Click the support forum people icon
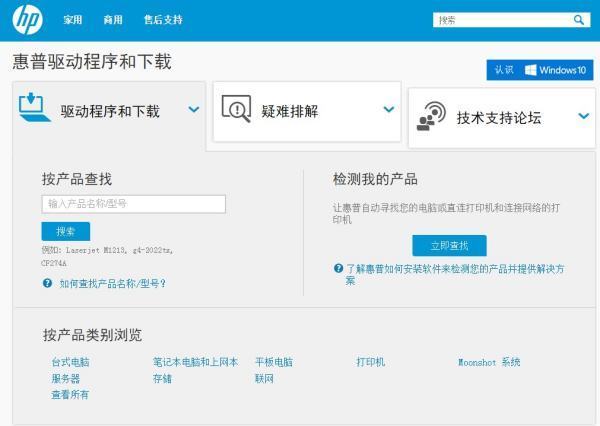Image resolution: width=600 pixels, height=426 pixels. (x=431, y=116)
